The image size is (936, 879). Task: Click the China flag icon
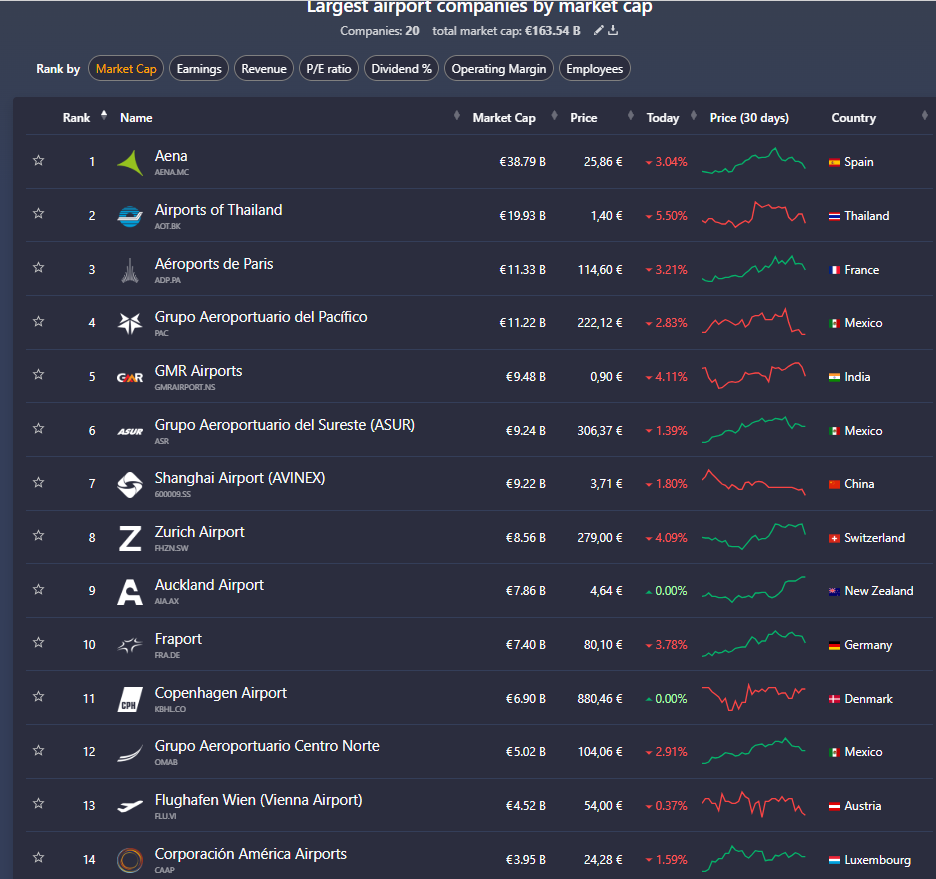[835, 484]
